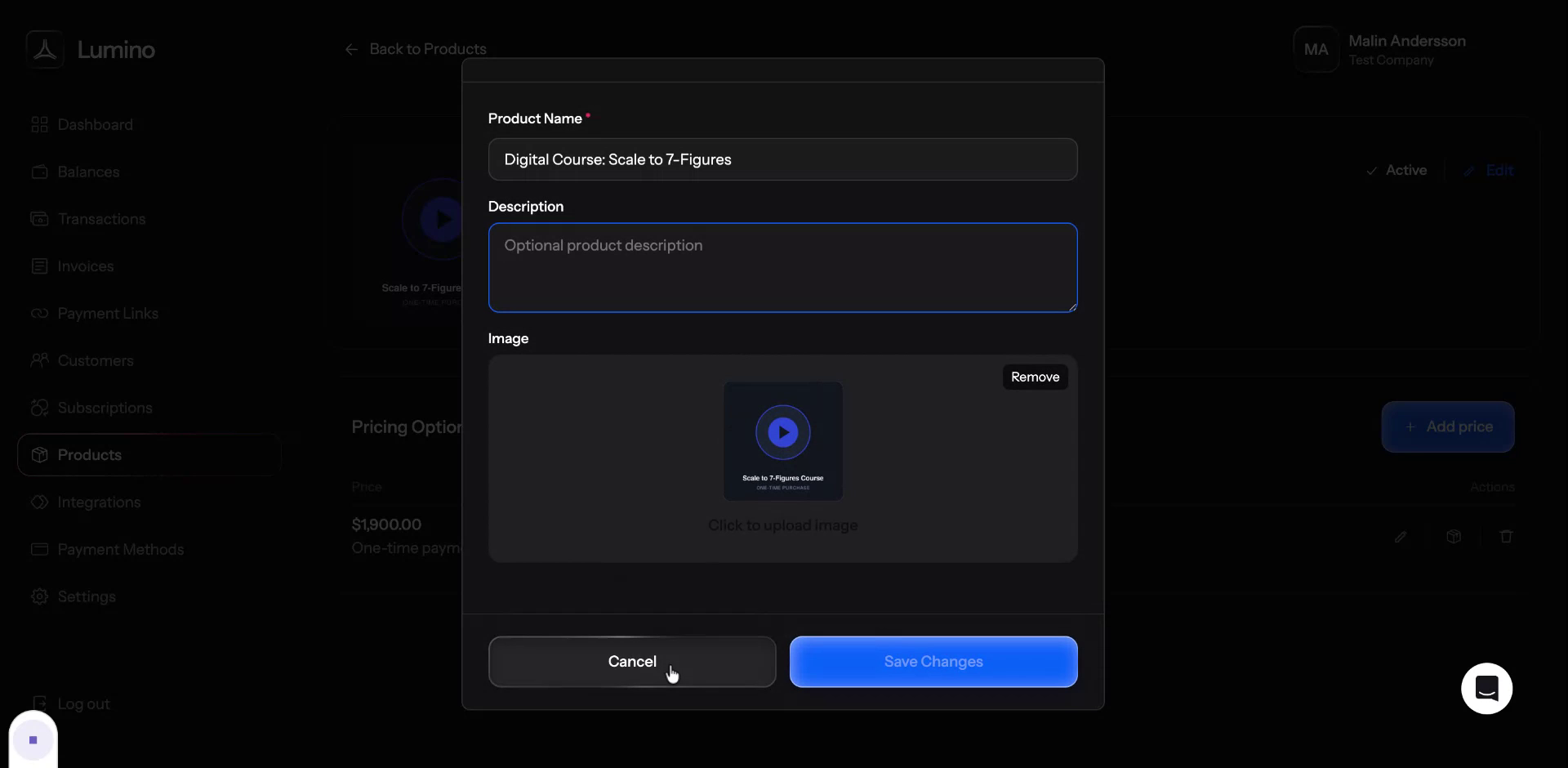
Task: Click the Click to upload image text
Action: [782, 525]
